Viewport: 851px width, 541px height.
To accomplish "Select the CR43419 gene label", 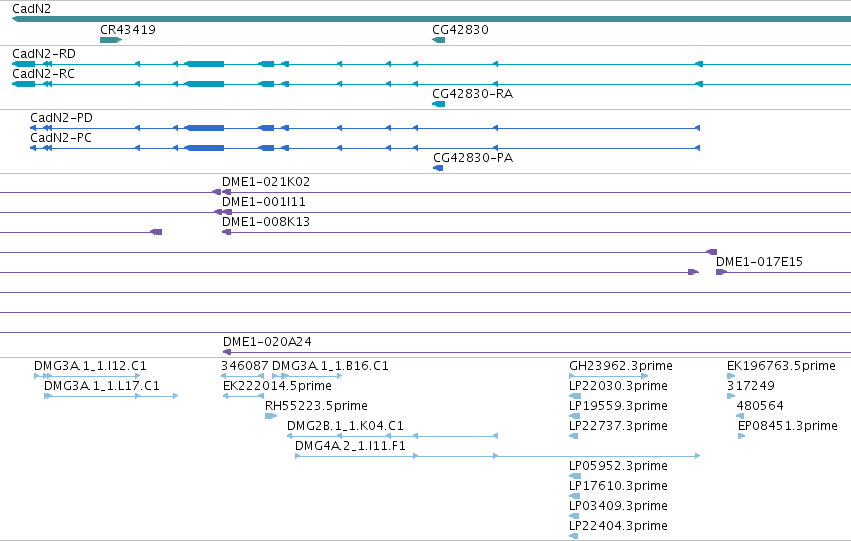I will [128, 29].
